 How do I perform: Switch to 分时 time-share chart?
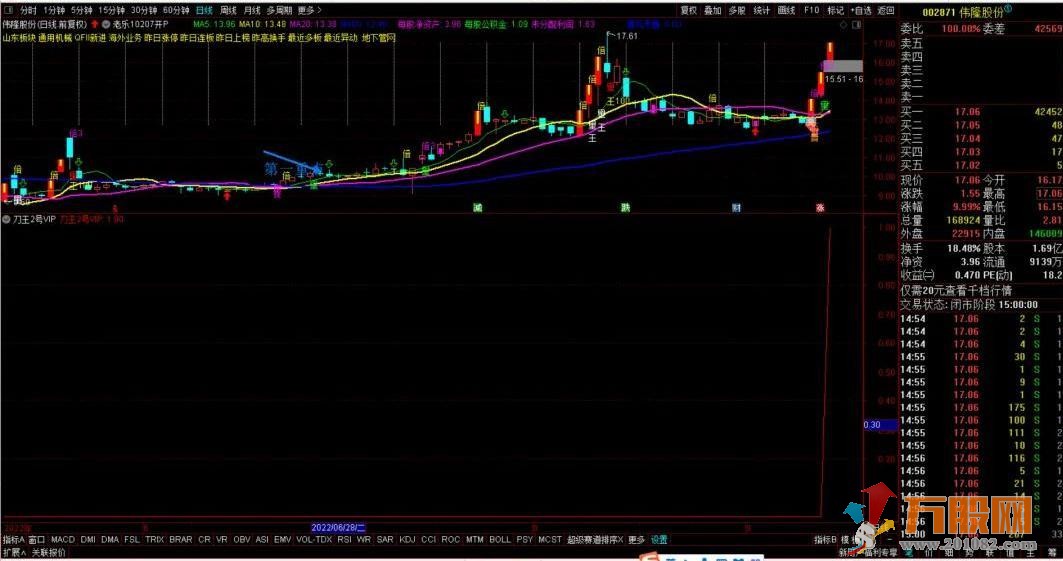[28, 10]
